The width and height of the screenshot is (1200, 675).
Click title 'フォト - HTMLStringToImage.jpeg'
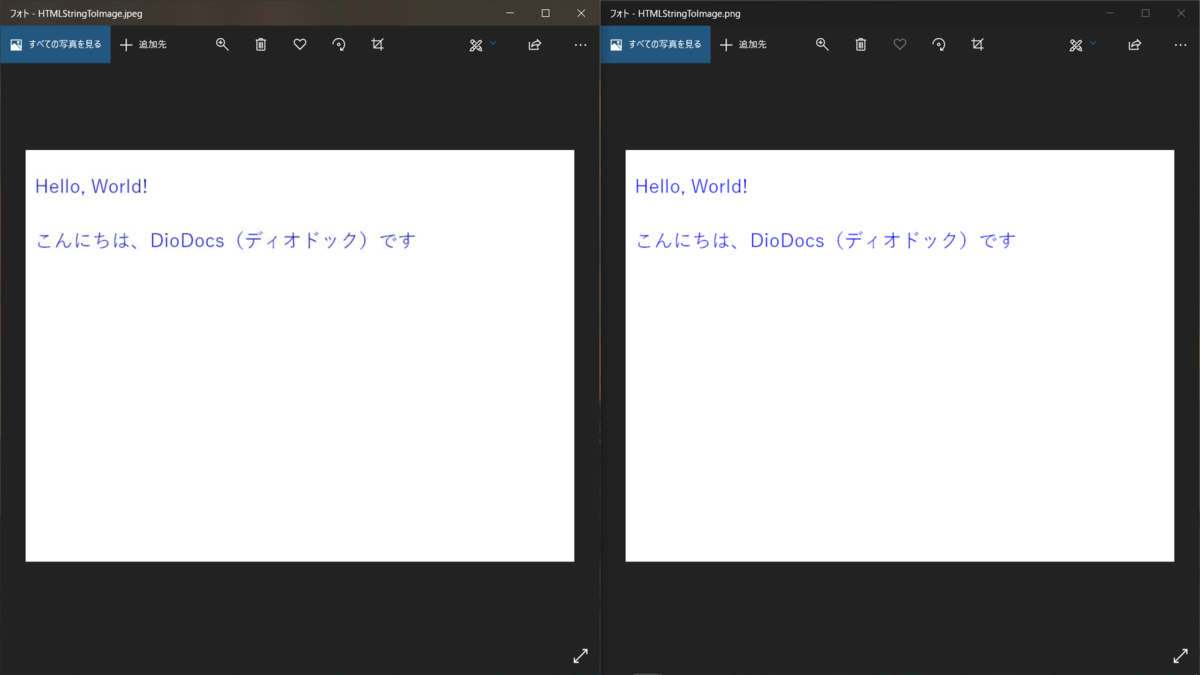pos(76,14)
